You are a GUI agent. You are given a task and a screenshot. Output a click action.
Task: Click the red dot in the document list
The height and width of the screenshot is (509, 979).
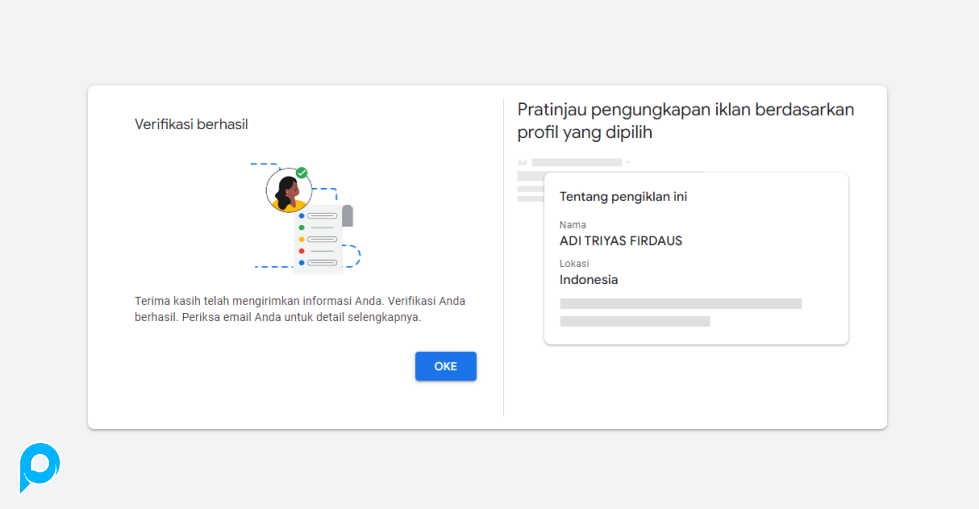(301, 251)
